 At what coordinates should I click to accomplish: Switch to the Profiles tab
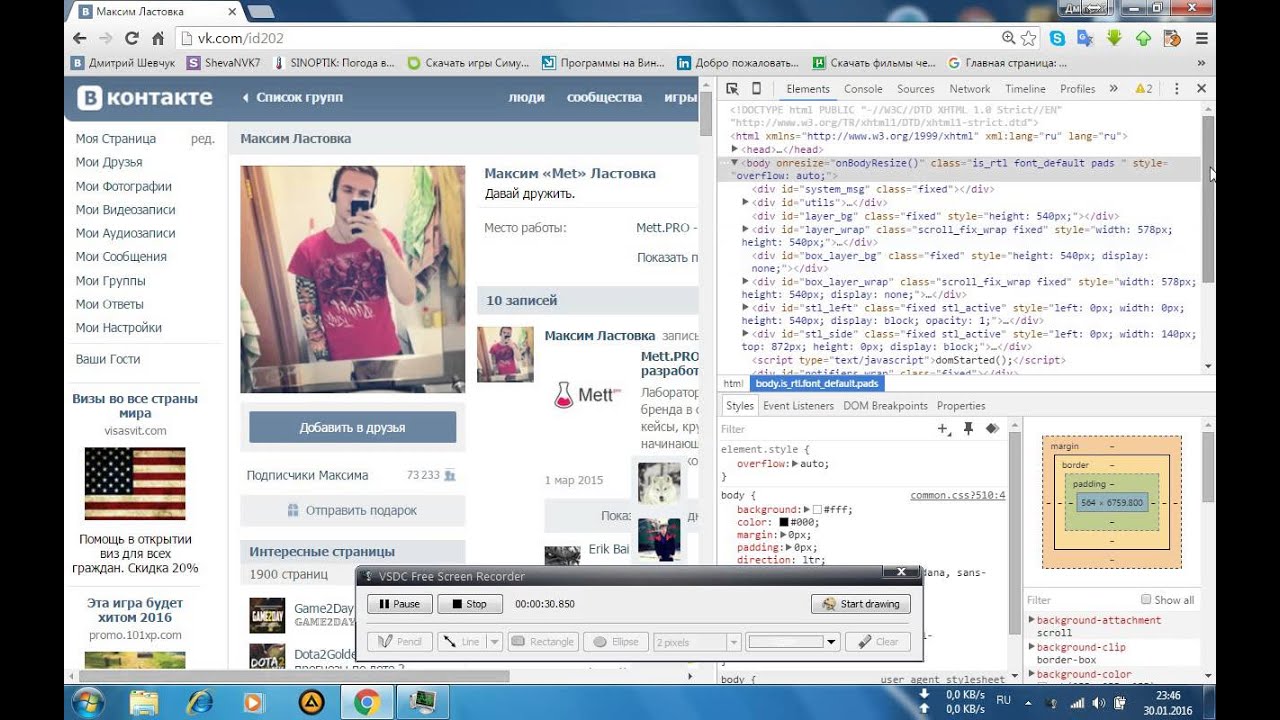click(1078, 89)
